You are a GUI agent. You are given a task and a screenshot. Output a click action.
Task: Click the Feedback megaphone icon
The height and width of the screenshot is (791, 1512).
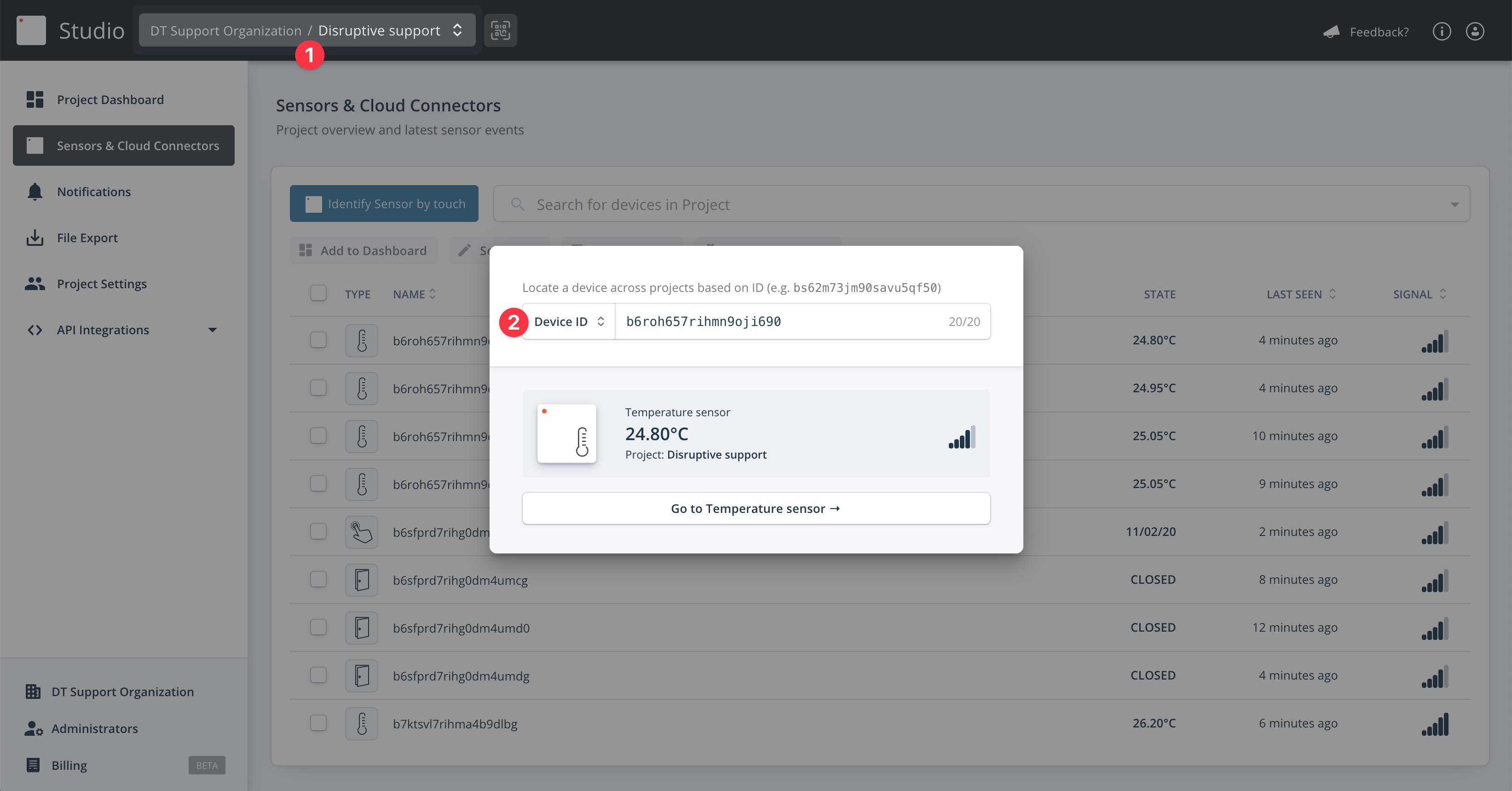pyautogui.click(x=1332, y=32)
